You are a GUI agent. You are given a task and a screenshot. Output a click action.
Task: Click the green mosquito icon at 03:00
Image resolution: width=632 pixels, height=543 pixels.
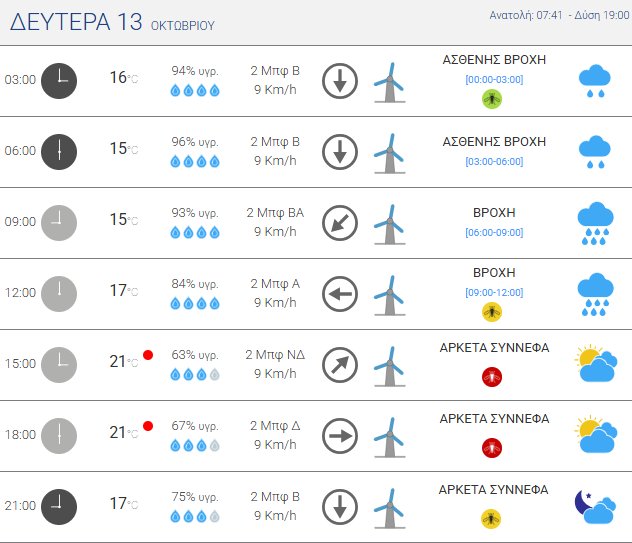pyautogui.click(x=491, y=98)
